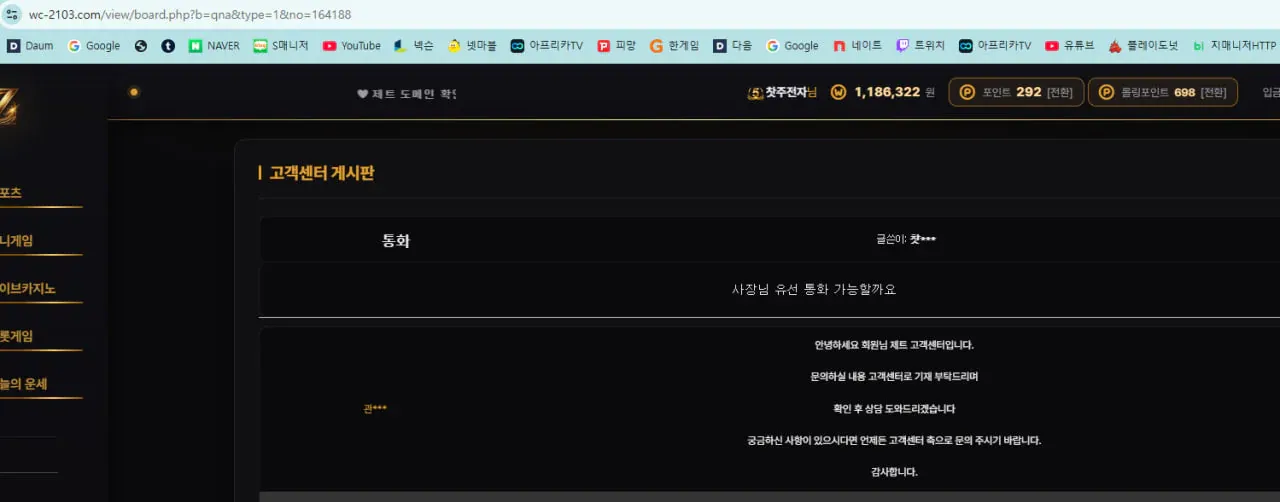This screenshot has width=1280, height=502.
Task: Open the 네이트 bookmark
Action: pyautogui.click(x=857, y=46)
